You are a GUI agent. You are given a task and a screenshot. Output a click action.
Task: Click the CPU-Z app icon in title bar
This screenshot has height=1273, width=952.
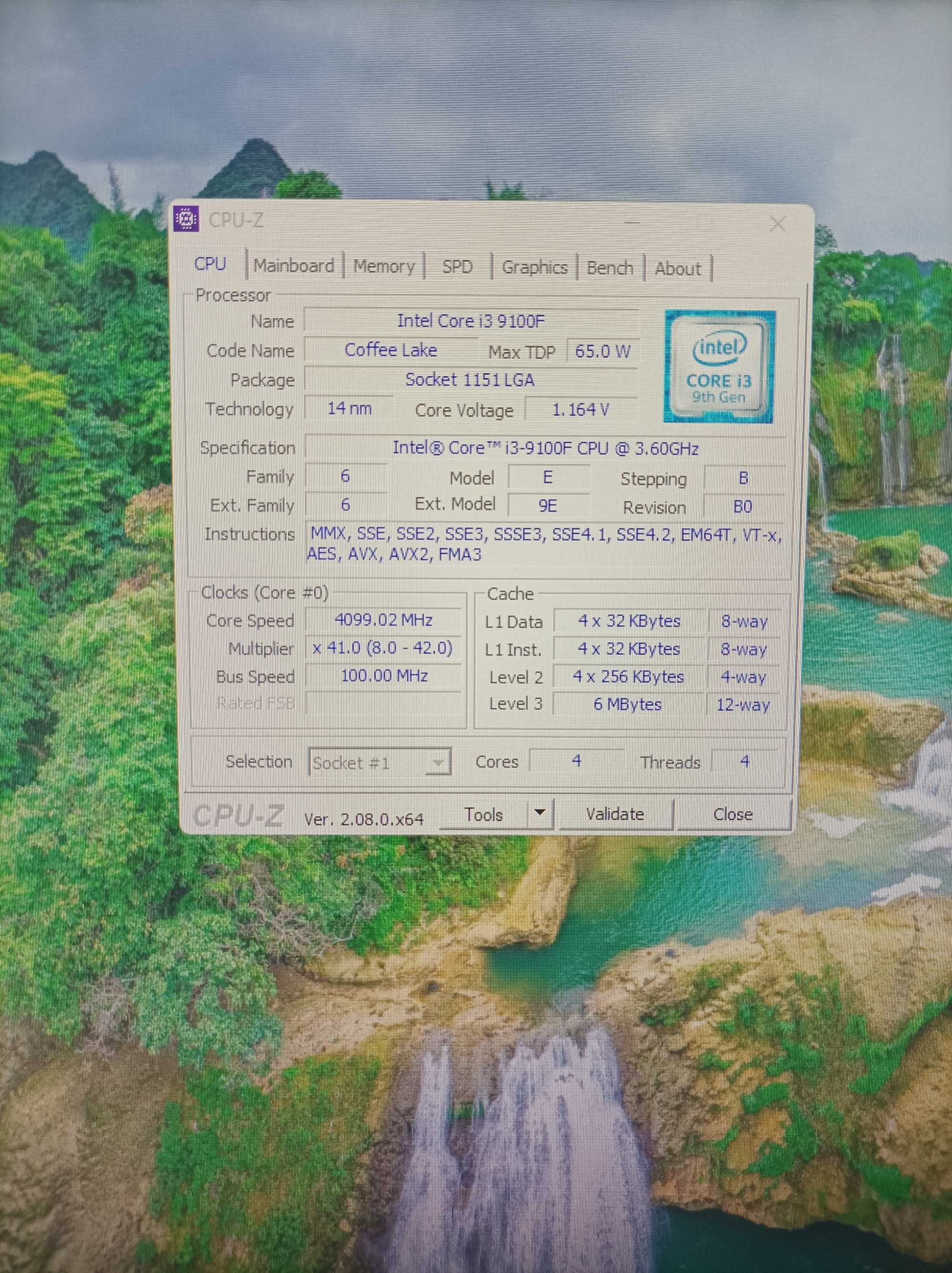(186, 220)
